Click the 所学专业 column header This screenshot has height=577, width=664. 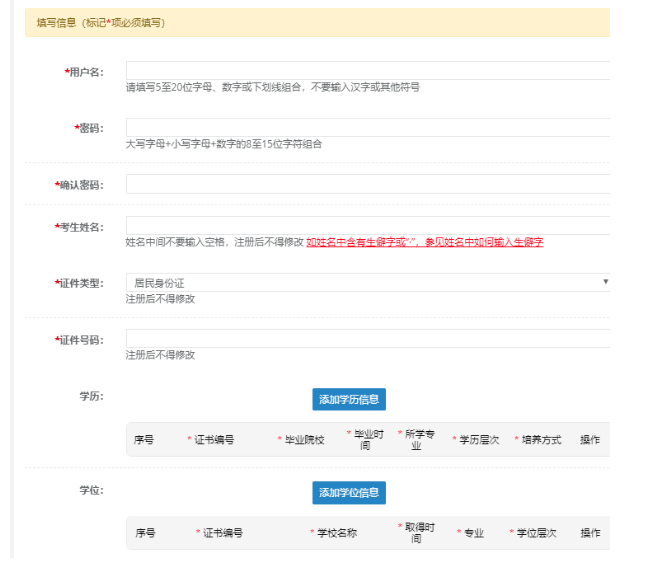pyautogui.click(x=416, y=440)
